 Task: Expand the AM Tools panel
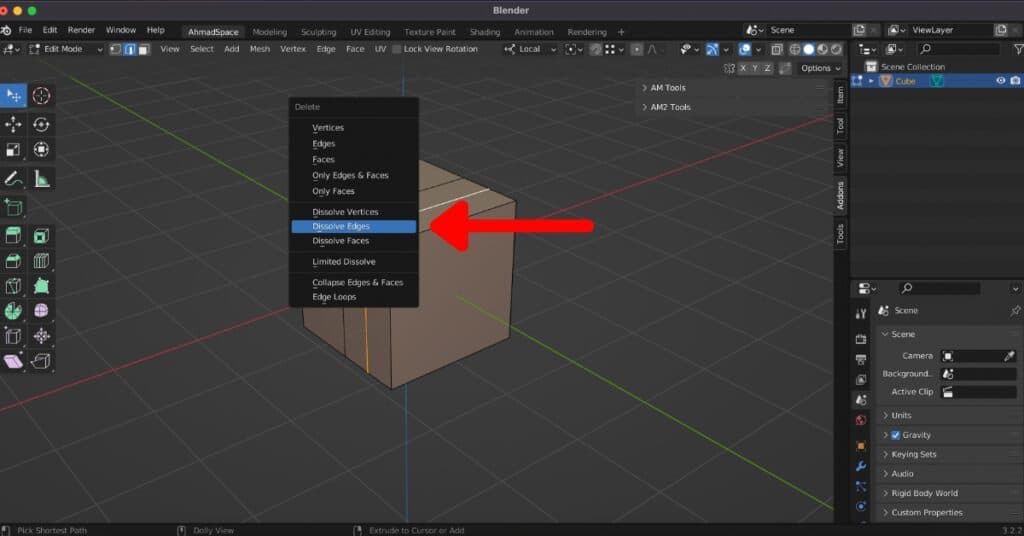click(670, 88)
